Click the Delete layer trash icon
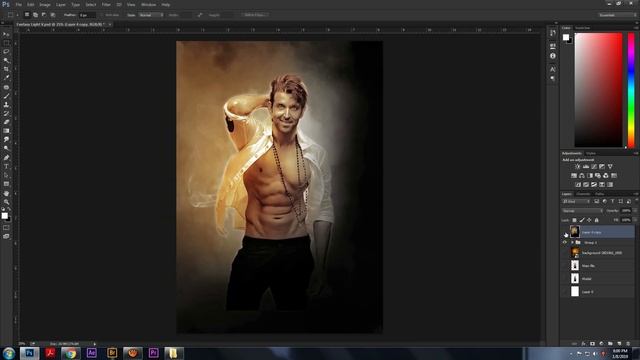Viewport: 640px width, 360px height. pos(628,344)
